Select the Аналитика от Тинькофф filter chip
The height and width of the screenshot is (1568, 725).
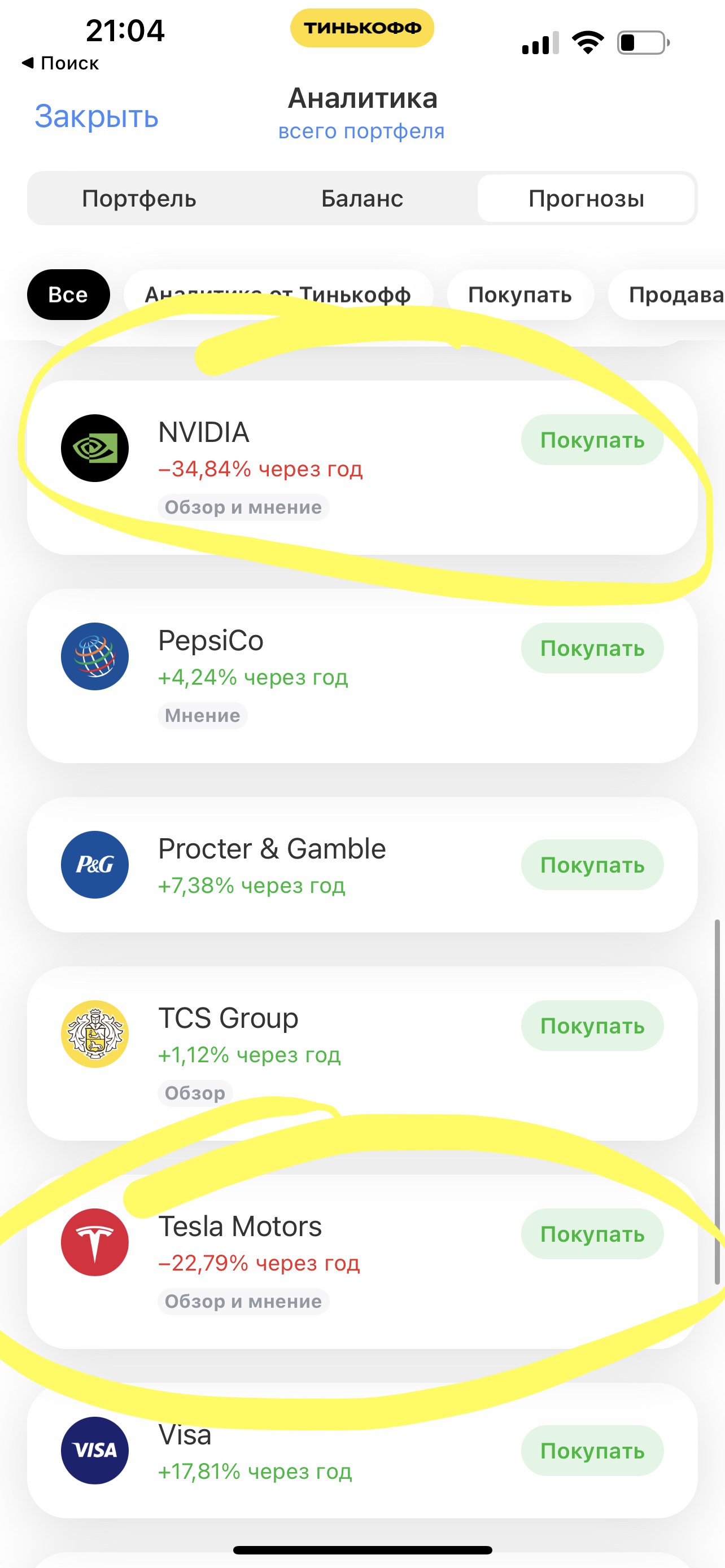[x=278, y=295]
